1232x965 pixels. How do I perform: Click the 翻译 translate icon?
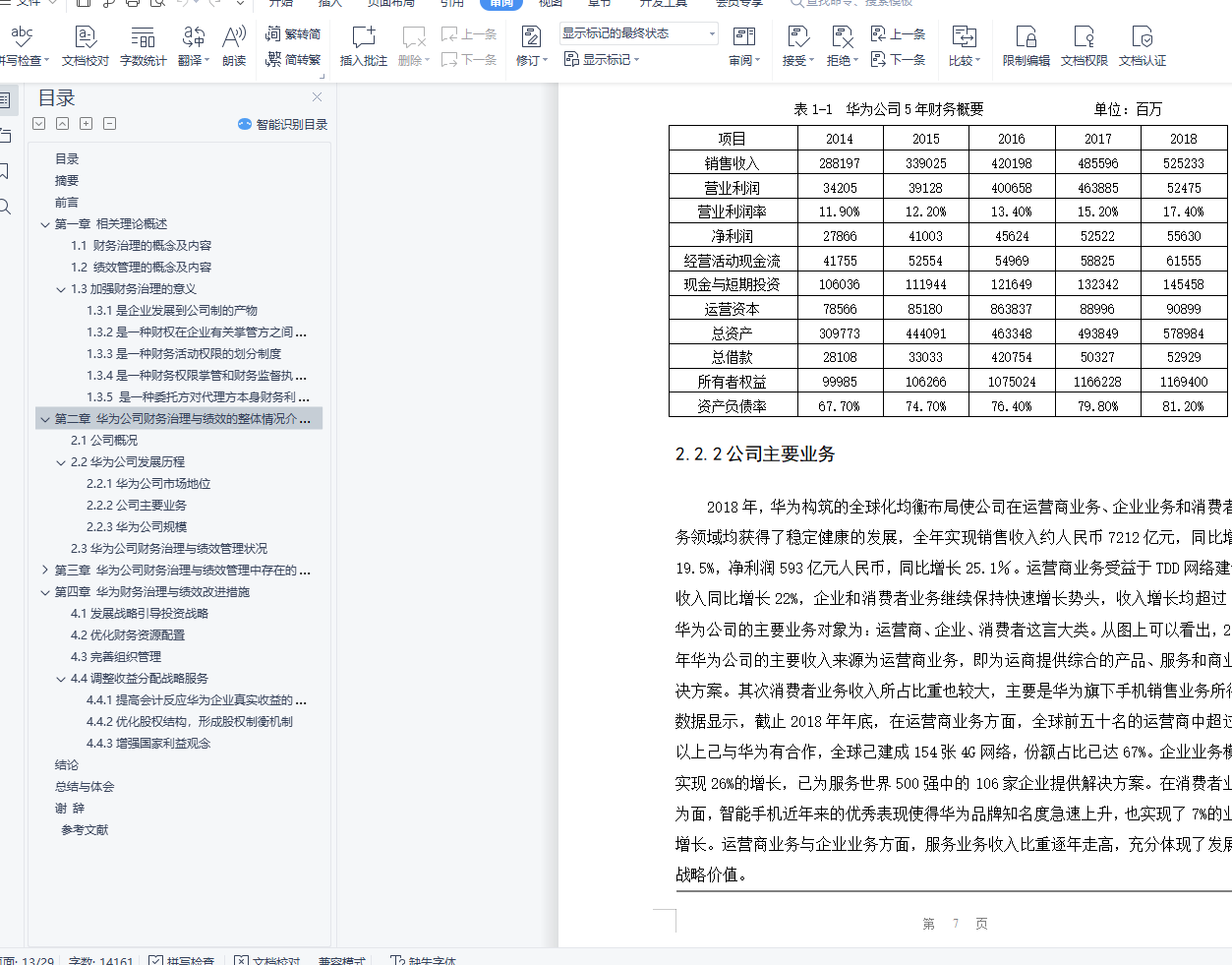(x=194, y=37)
